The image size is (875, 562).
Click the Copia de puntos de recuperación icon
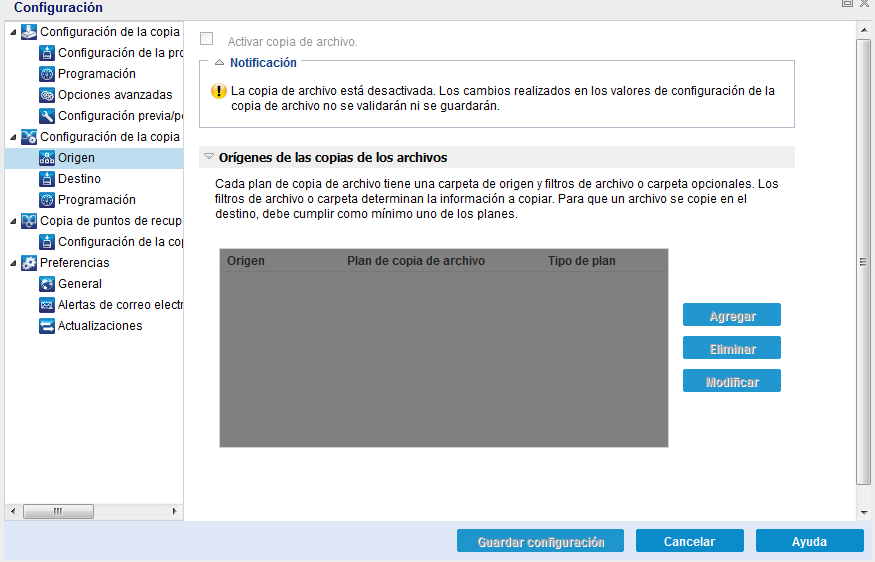(29, 221)
